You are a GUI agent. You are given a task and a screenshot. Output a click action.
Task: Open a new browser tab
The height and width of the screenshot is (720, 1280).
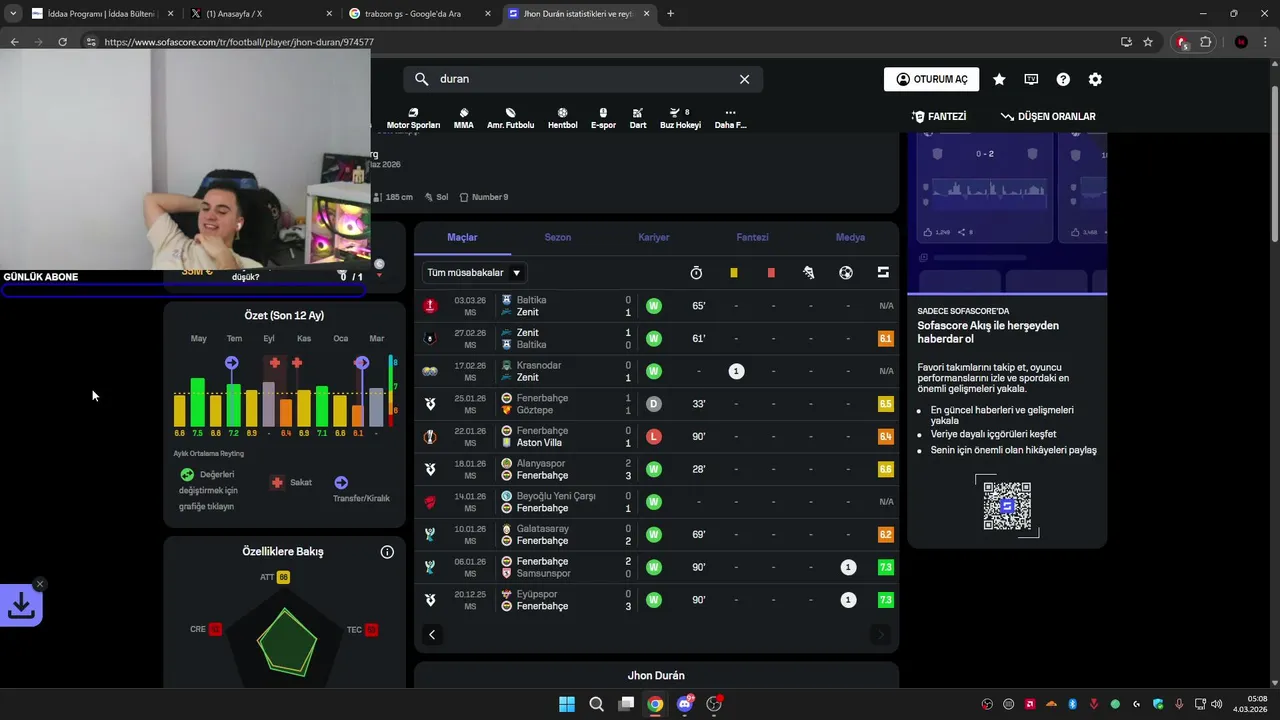(x=670, y=14)
